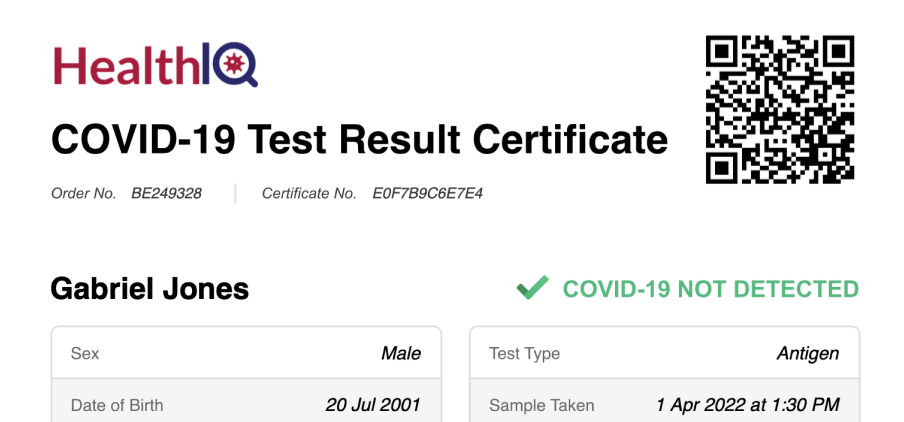904x422 pixels.
Task: Select the COVID-19 Test Result Certificate heading
Action: click(360, 140)
